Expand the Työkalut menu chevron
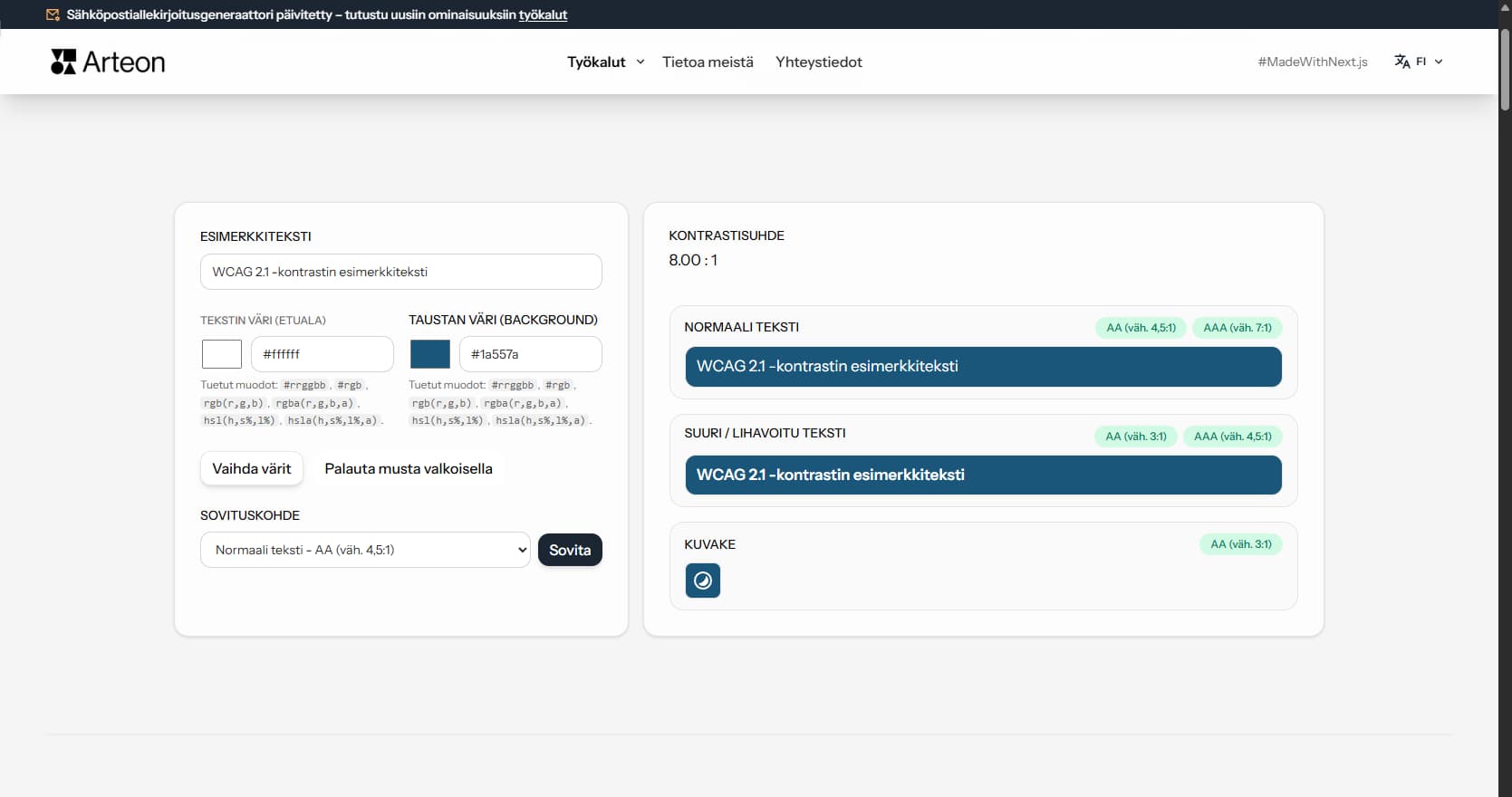Image resolution: width=1512 pixels, height=797 pixels. 640,62
